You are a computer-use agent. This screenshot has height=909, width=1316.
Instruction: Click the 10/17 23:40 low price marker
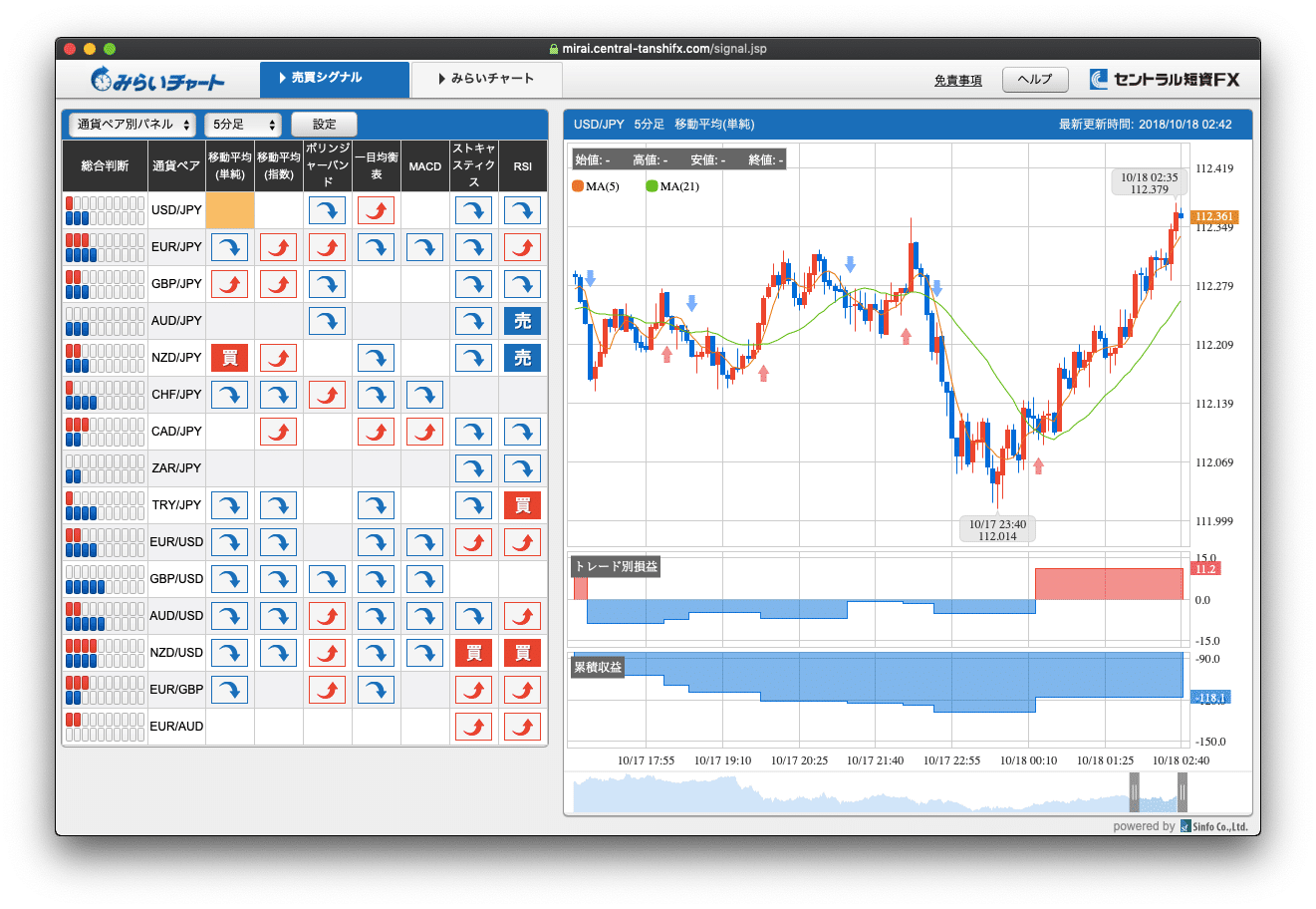(x=997, y=530)
